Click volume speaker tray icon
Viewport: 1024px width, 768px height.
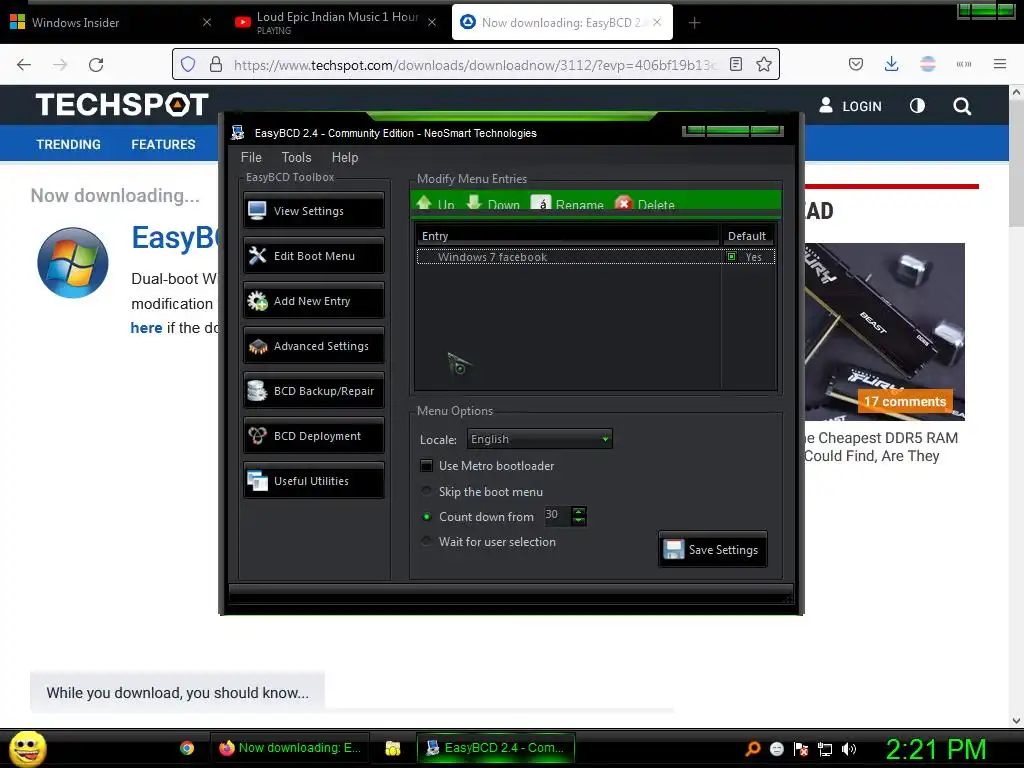(x=848, y=749)
